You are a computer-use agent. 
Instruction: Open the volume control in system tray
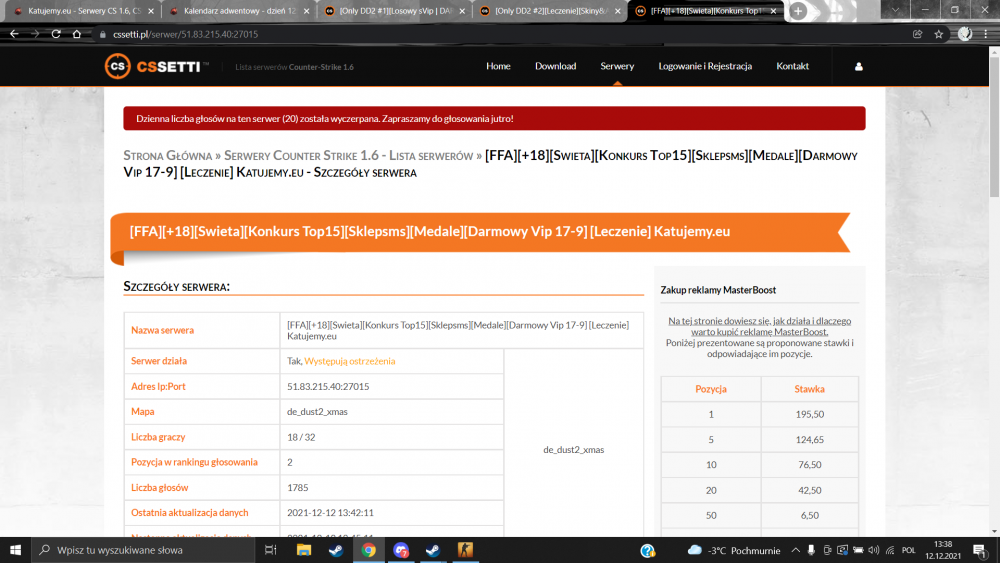(874, 550)
